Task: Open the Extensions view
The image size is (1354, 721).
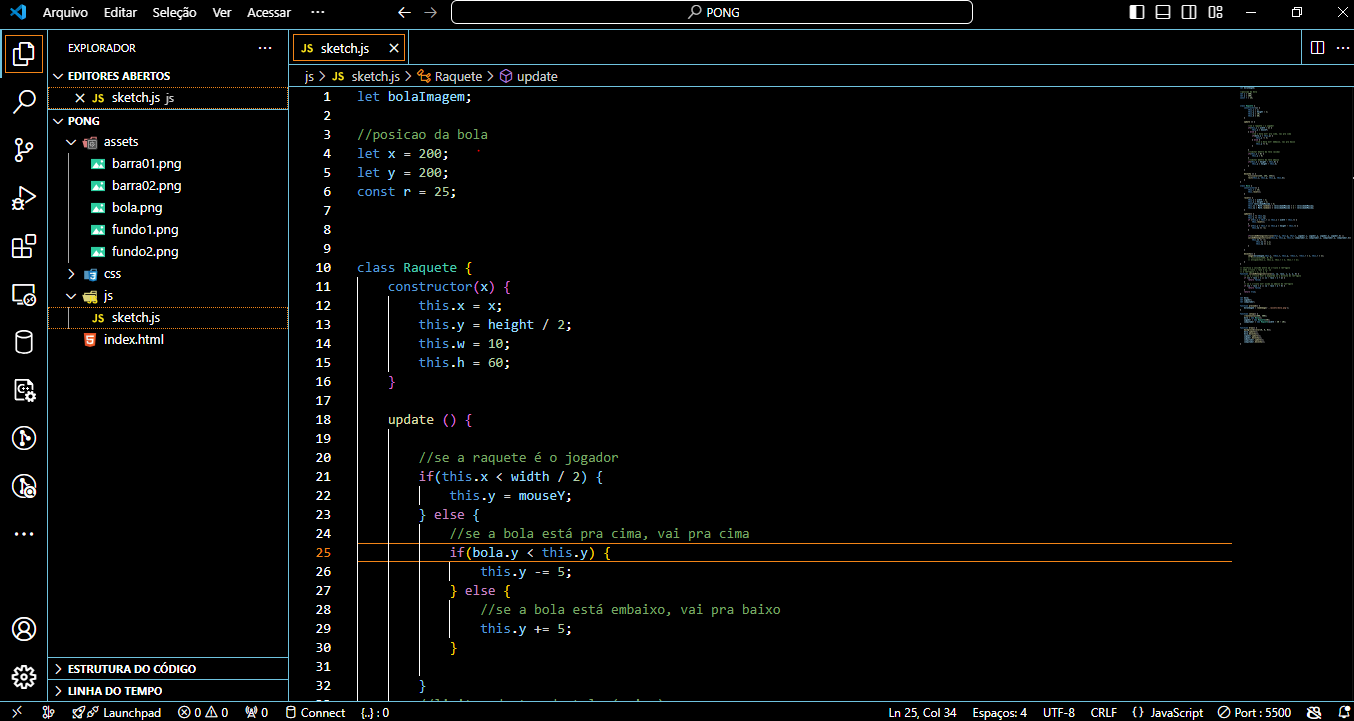Action: [x=24, y=246]
